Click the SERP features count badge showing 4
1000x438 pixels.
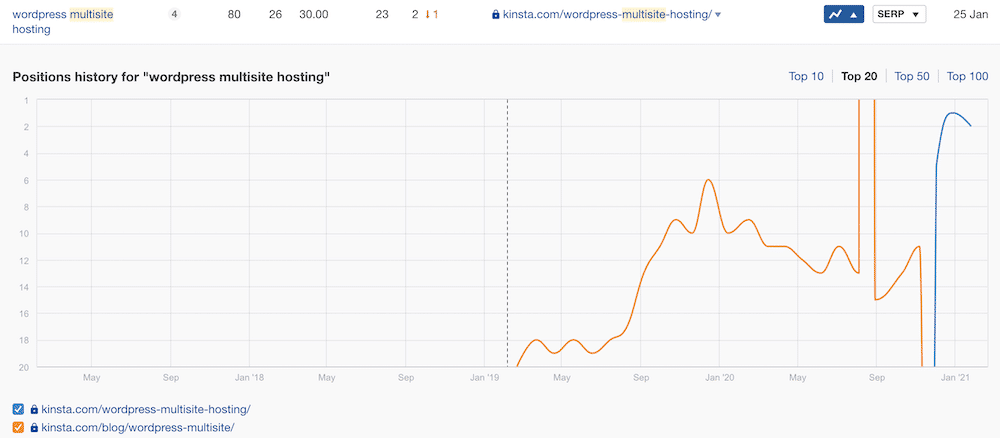[x=174, y=14]
